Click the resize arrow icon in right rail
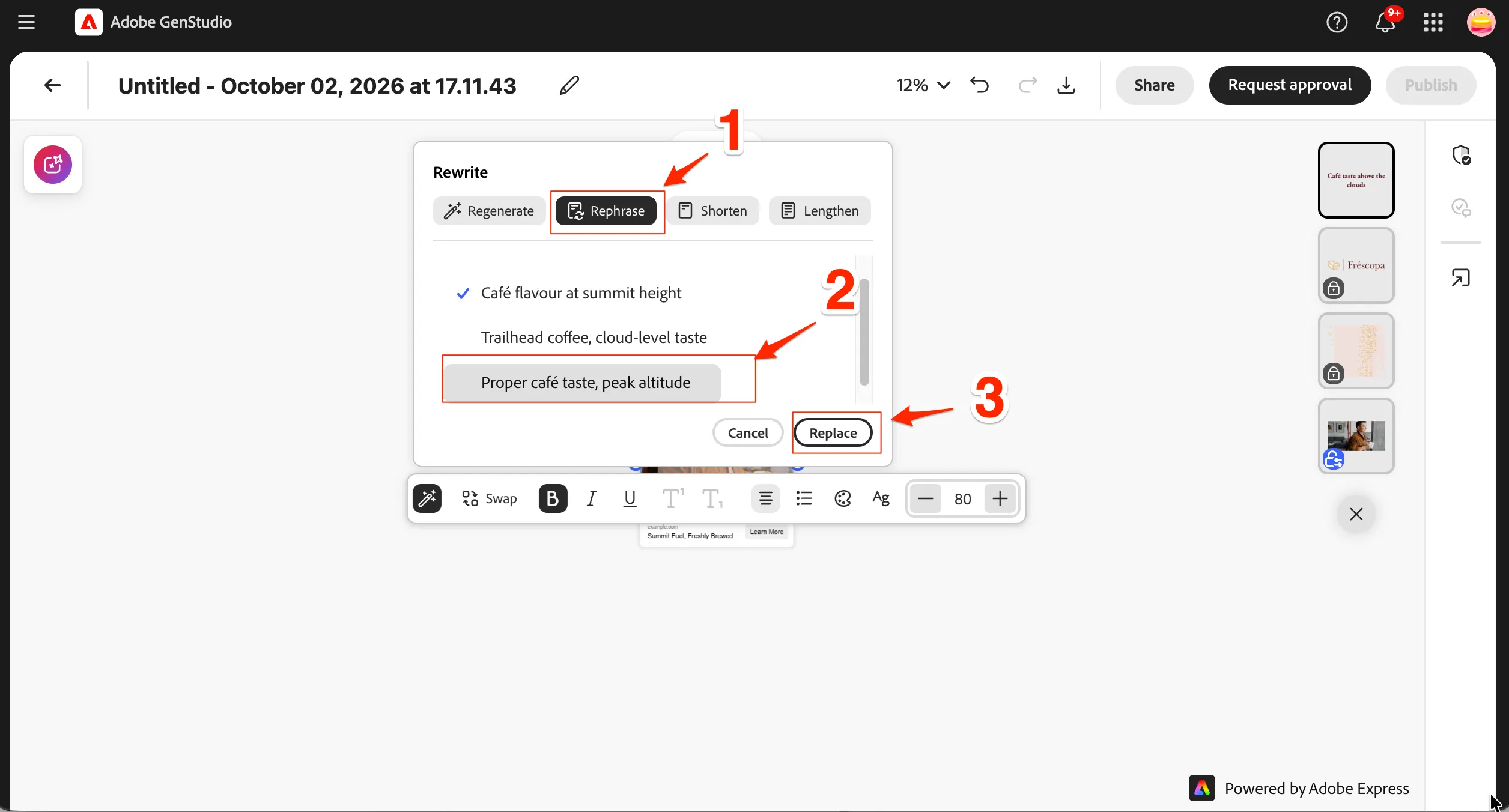 1461,277
